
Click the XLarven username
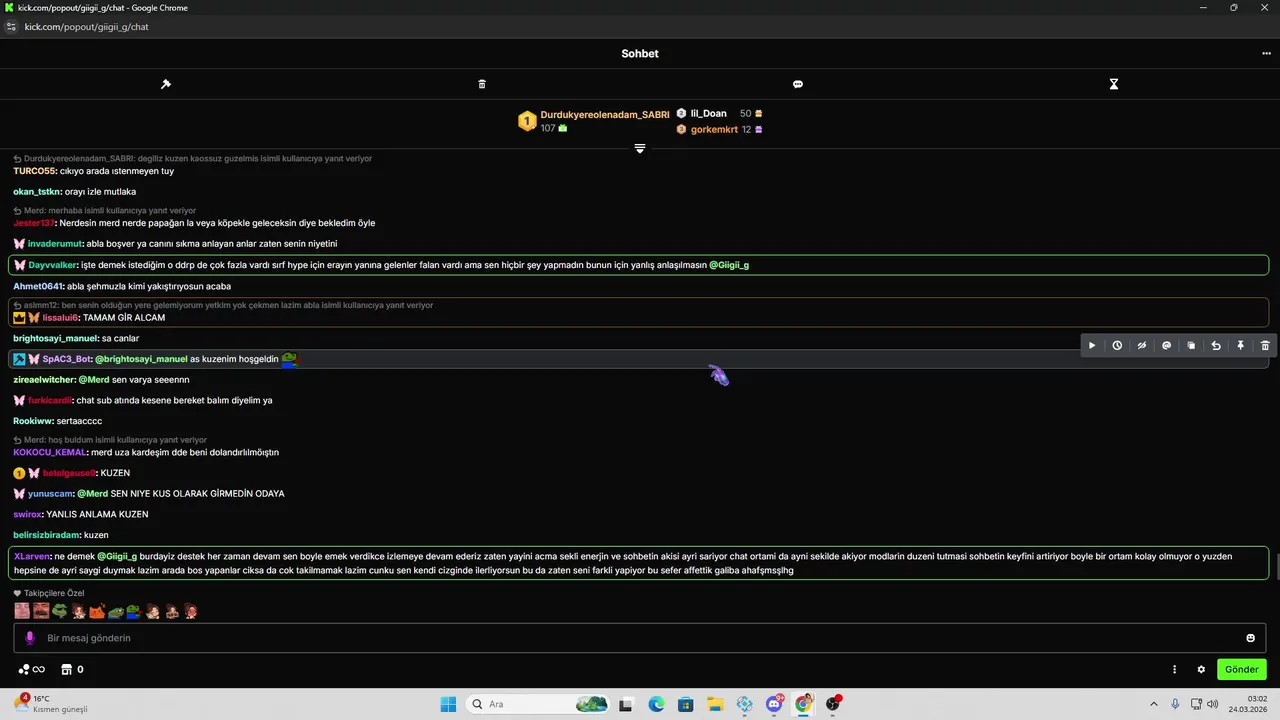32,556
